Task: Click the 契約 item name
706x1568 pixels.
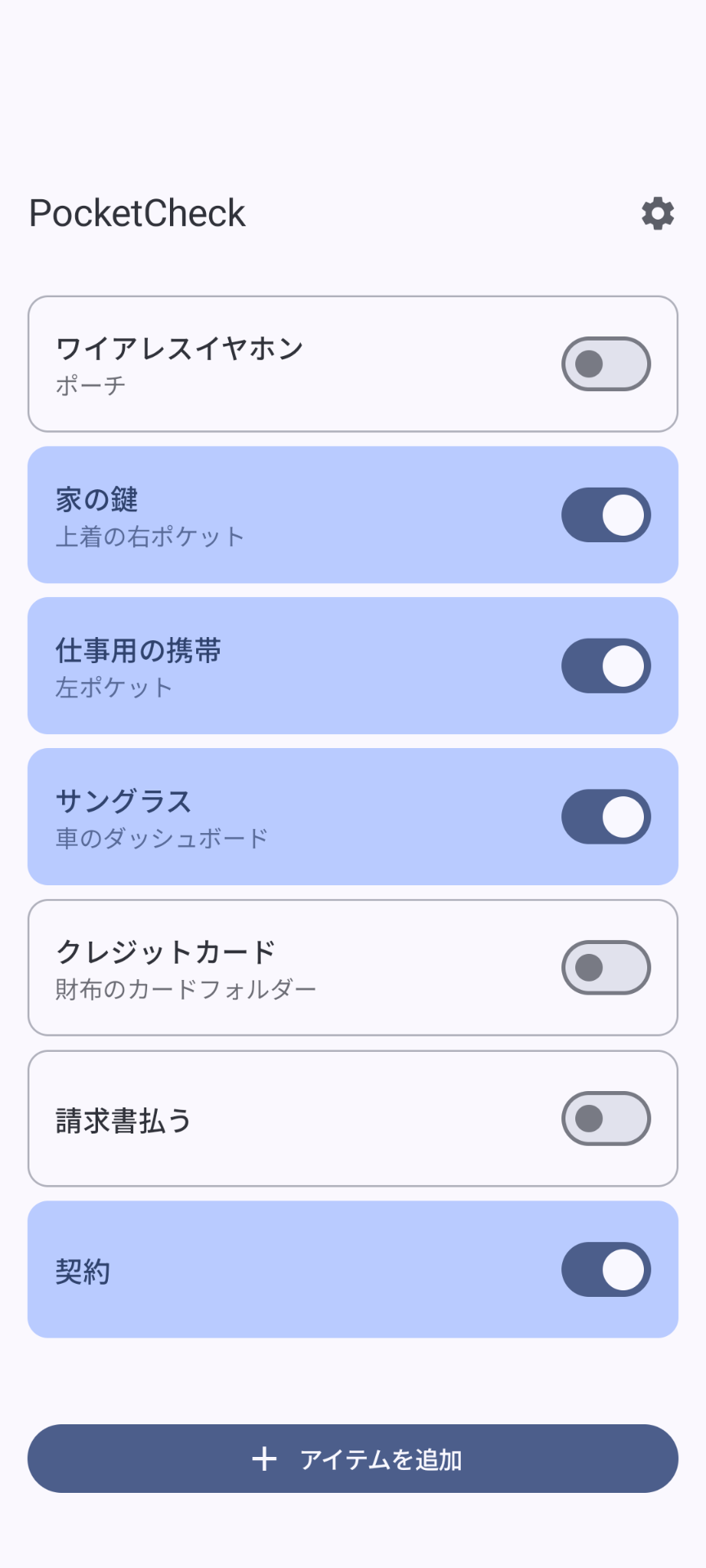Action: click(83, 1272)
